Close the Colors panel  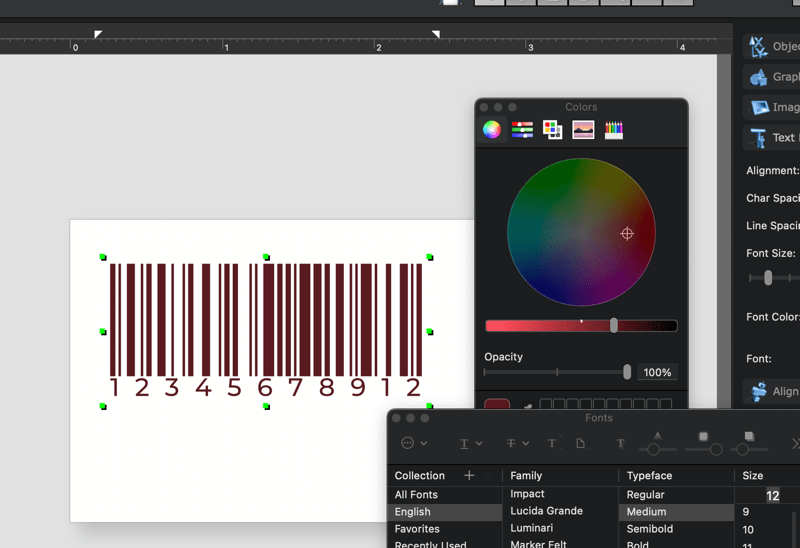[484, 107]
